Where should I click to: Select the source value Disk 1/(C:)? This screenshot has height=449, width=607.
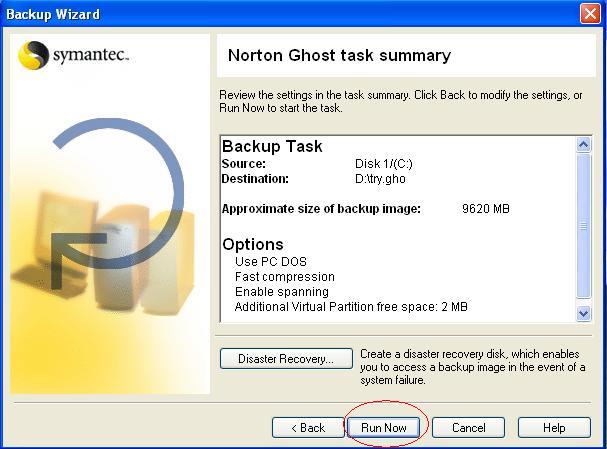click(384, 164)
